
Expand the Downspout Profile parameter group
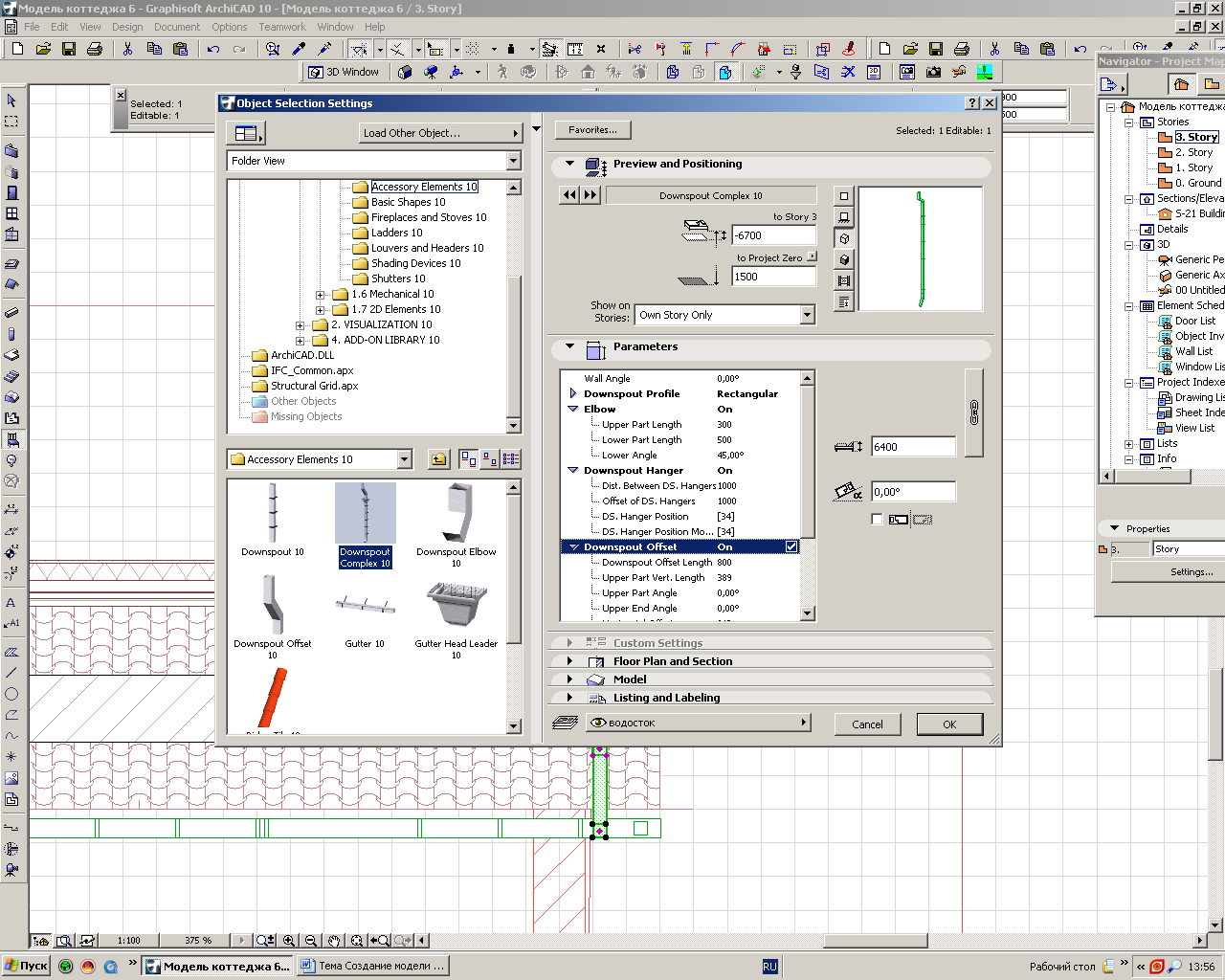click(x=573, y=393)
